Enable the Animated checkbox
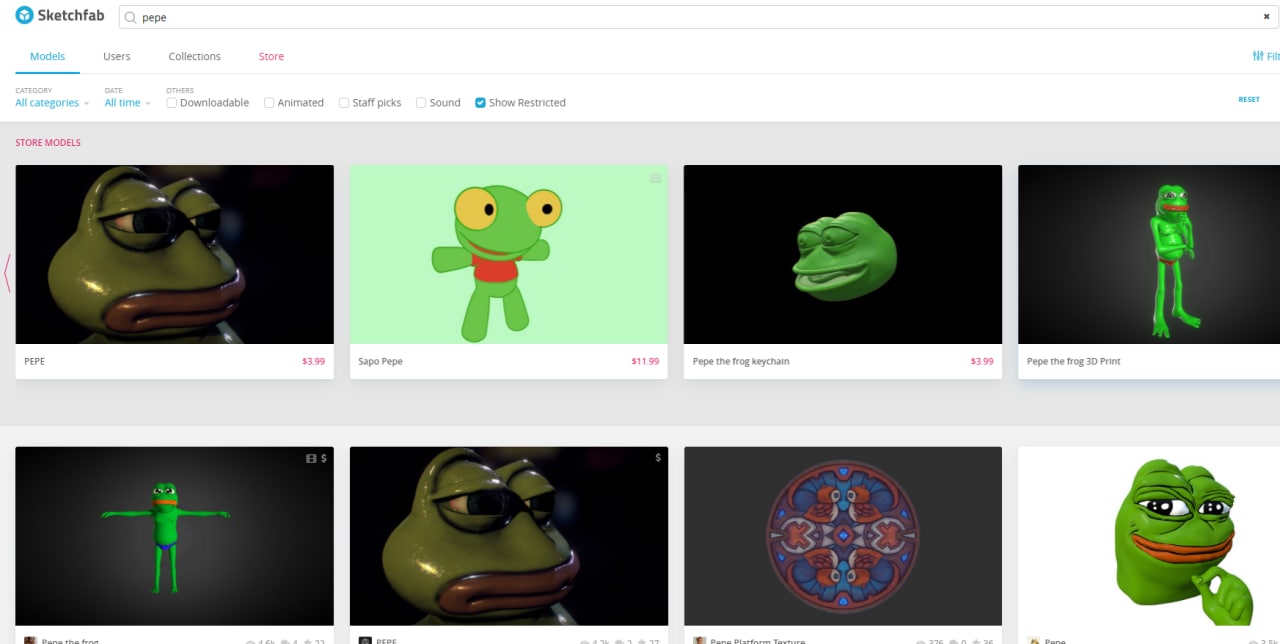The height and width of the screenshot is (644, 1280). click(x=269, y=103)
